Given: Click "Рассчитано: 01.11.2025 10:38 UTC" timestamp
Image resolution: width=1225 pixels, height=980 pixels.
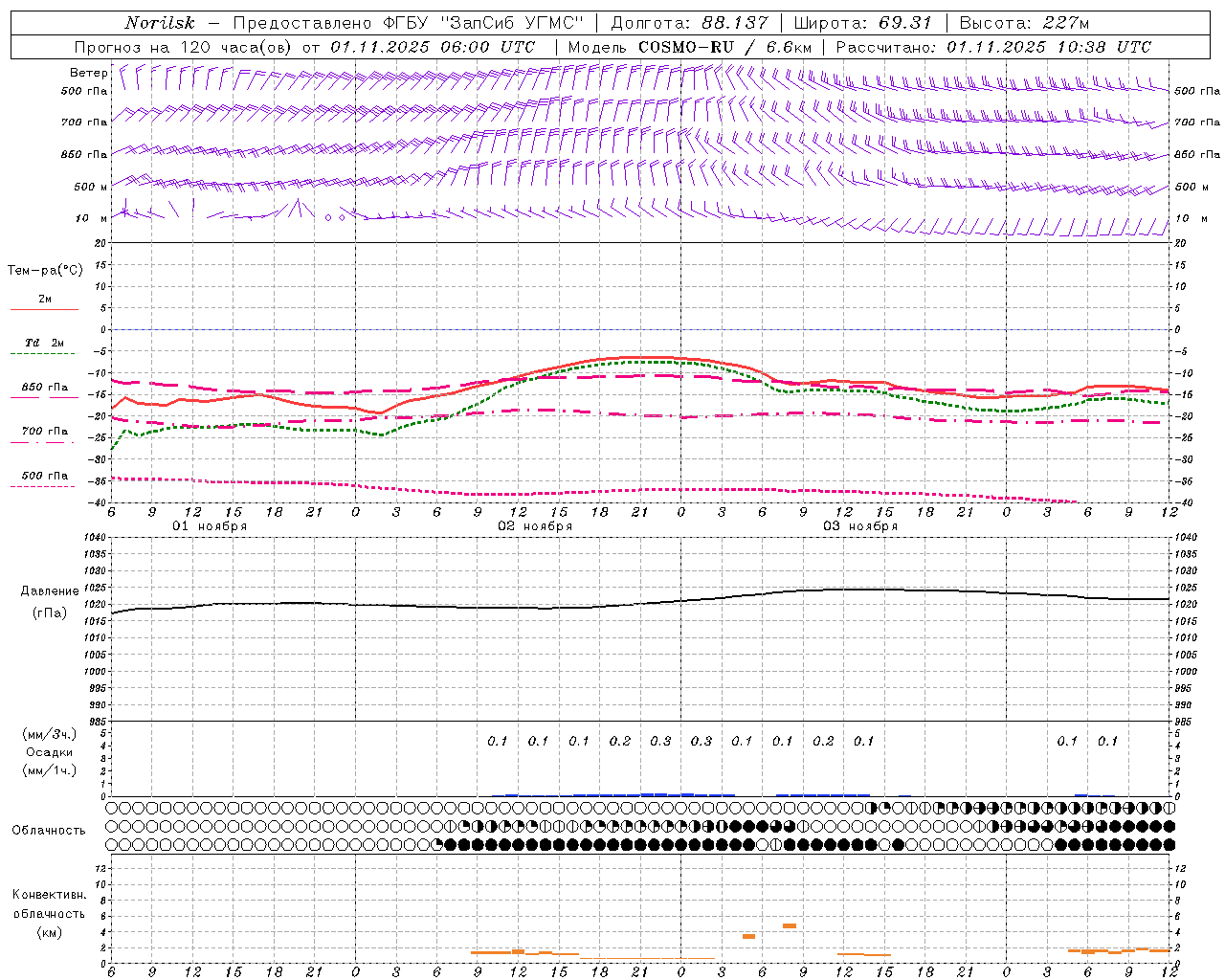Looking at the screenshot, I should click(x=993, y=47).
